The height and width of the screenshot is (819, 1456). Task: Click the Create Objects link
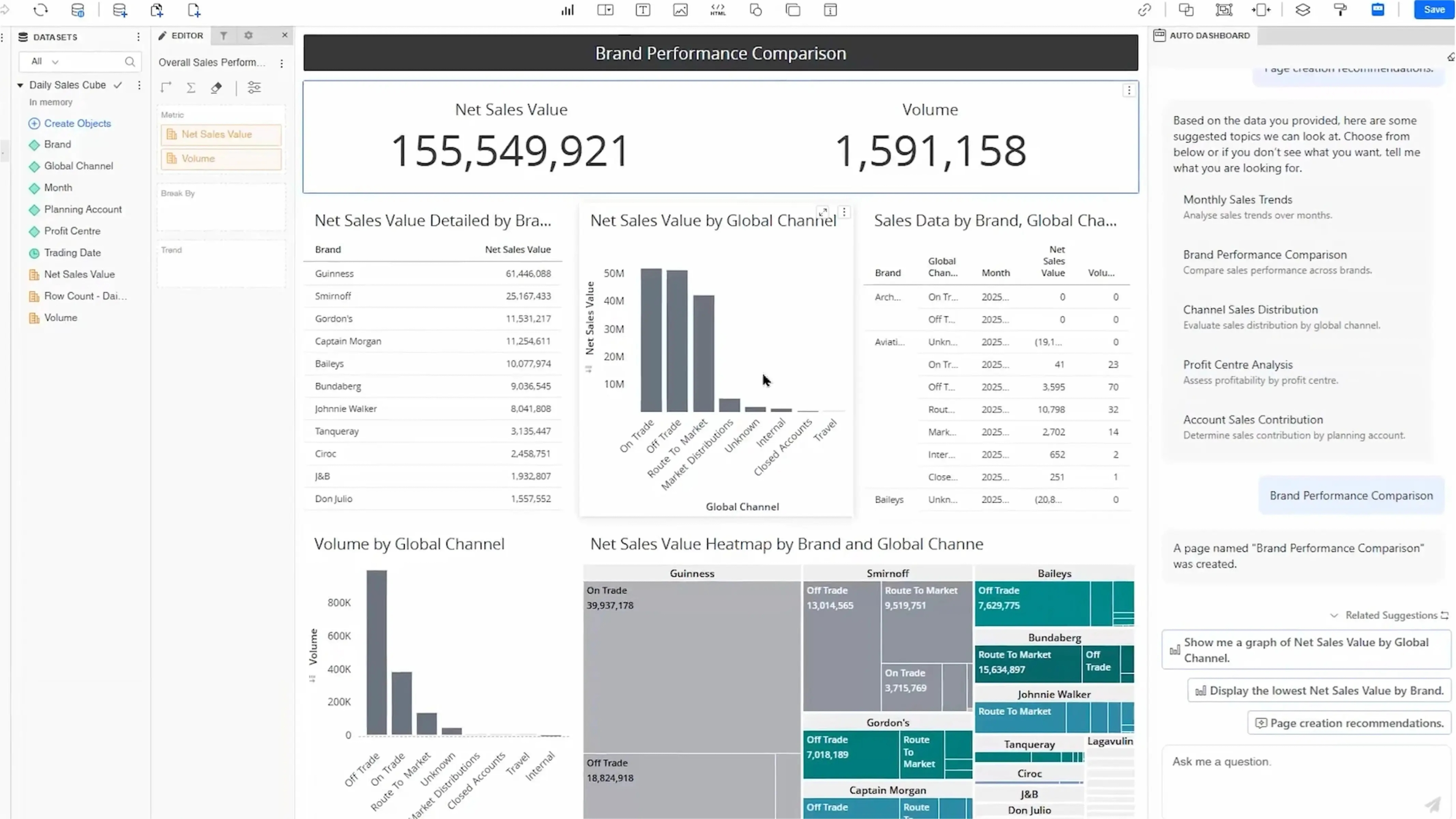pos(77,123)
